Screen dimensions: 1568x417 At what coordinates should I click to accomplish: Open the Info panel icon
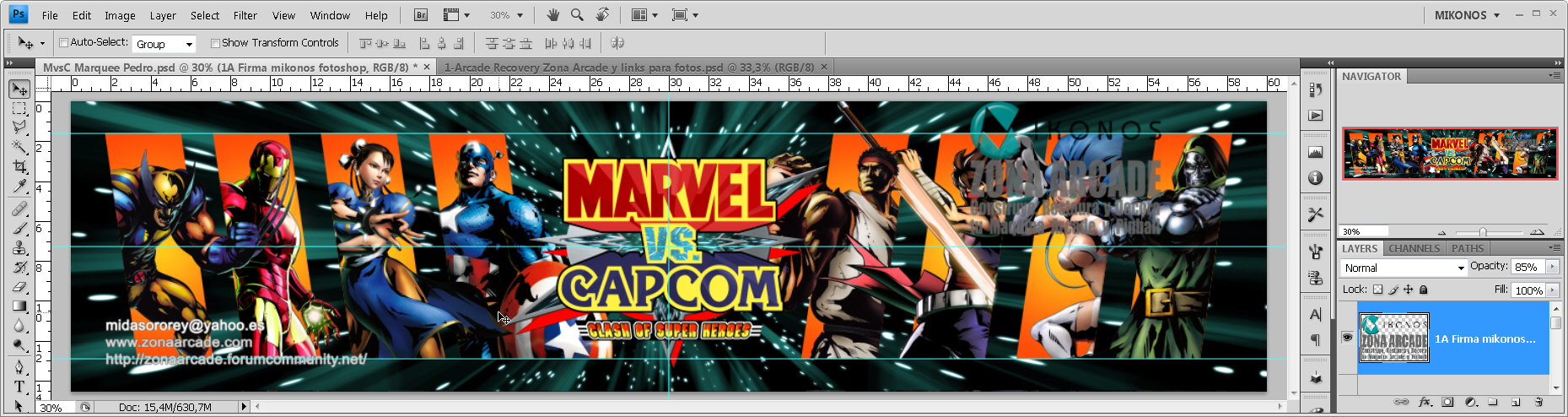pos(1316,178)
